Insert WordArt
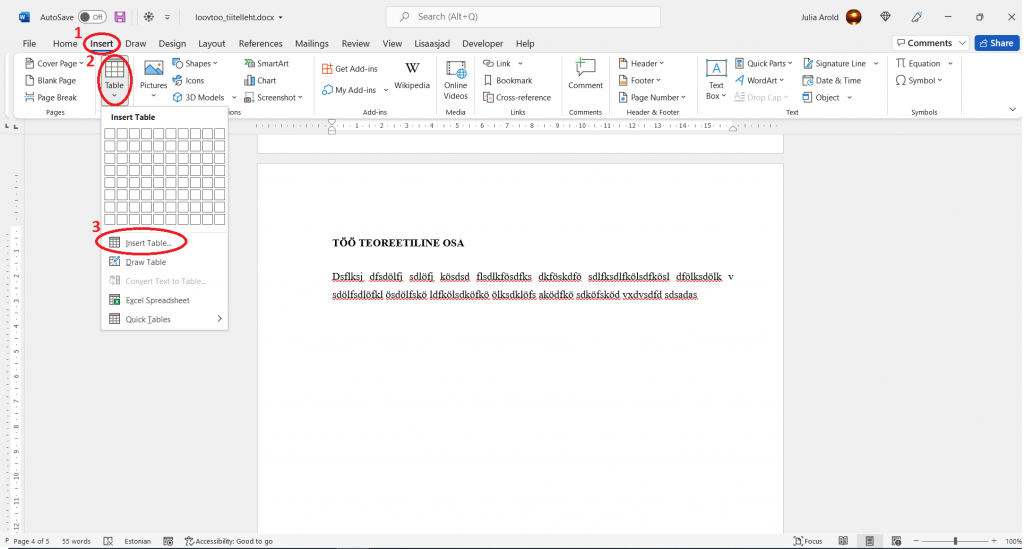Viewport: 1024px width, 549px height. 760,80
